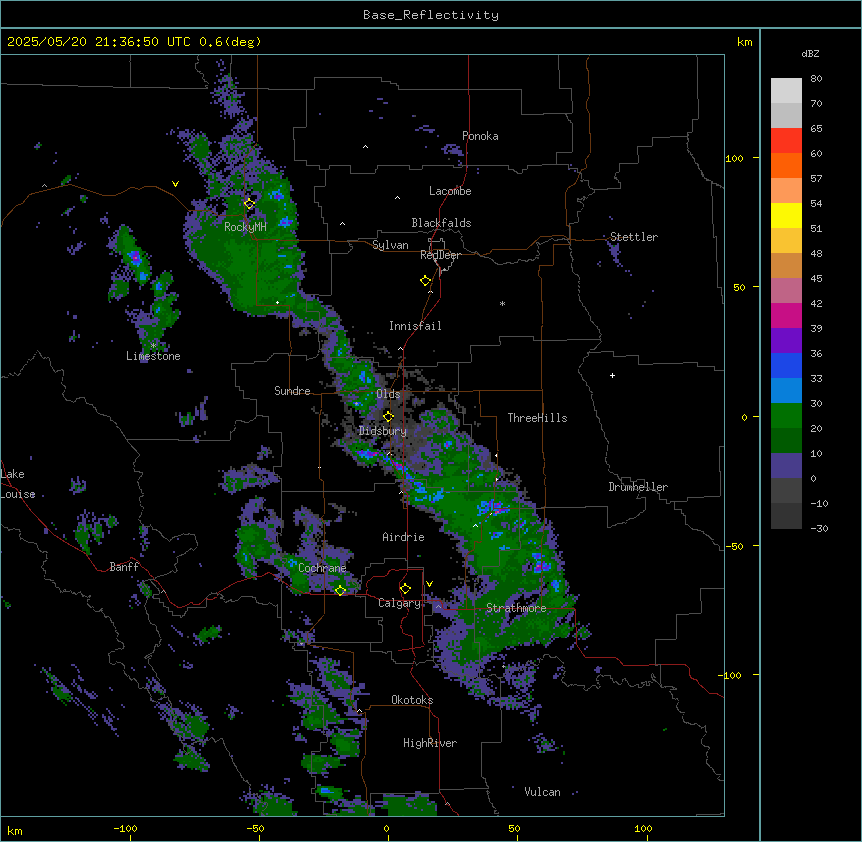
Task: Click the yellow diamond marker south of RedDeer
Action: pyautogui.click(x=426, y=281)
